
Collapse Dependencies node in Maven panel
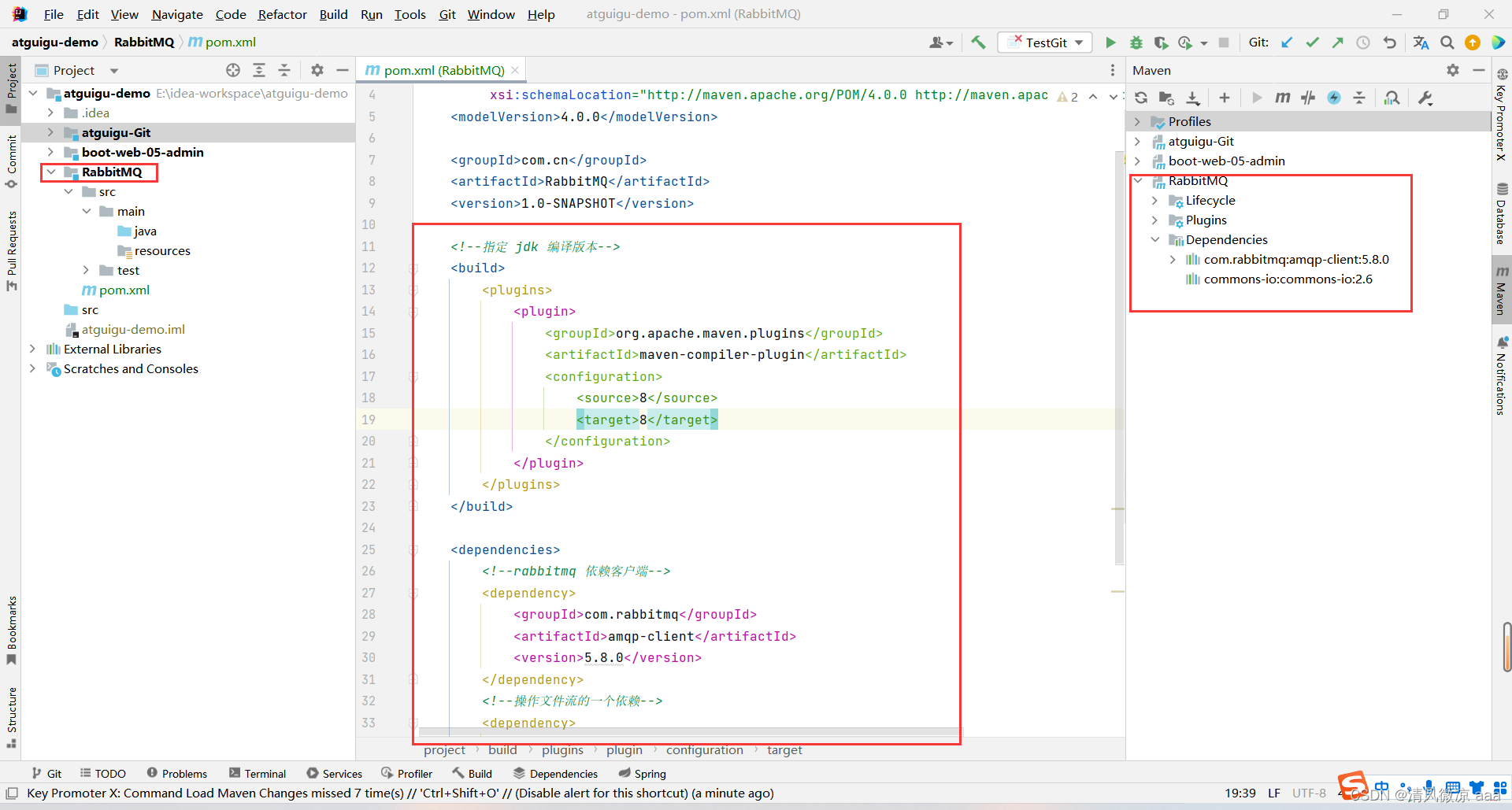(x=1154, y=240)
